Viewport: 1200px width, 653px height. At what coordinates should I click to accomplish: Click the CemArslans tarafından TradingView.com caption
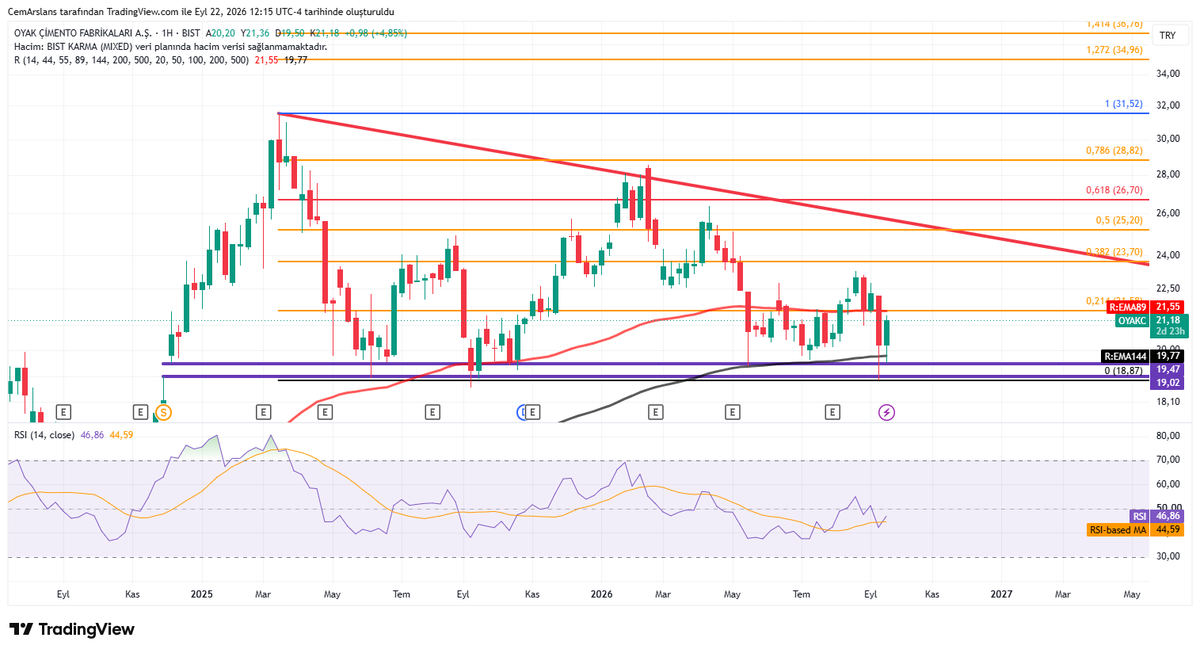(x=200, y=11)
